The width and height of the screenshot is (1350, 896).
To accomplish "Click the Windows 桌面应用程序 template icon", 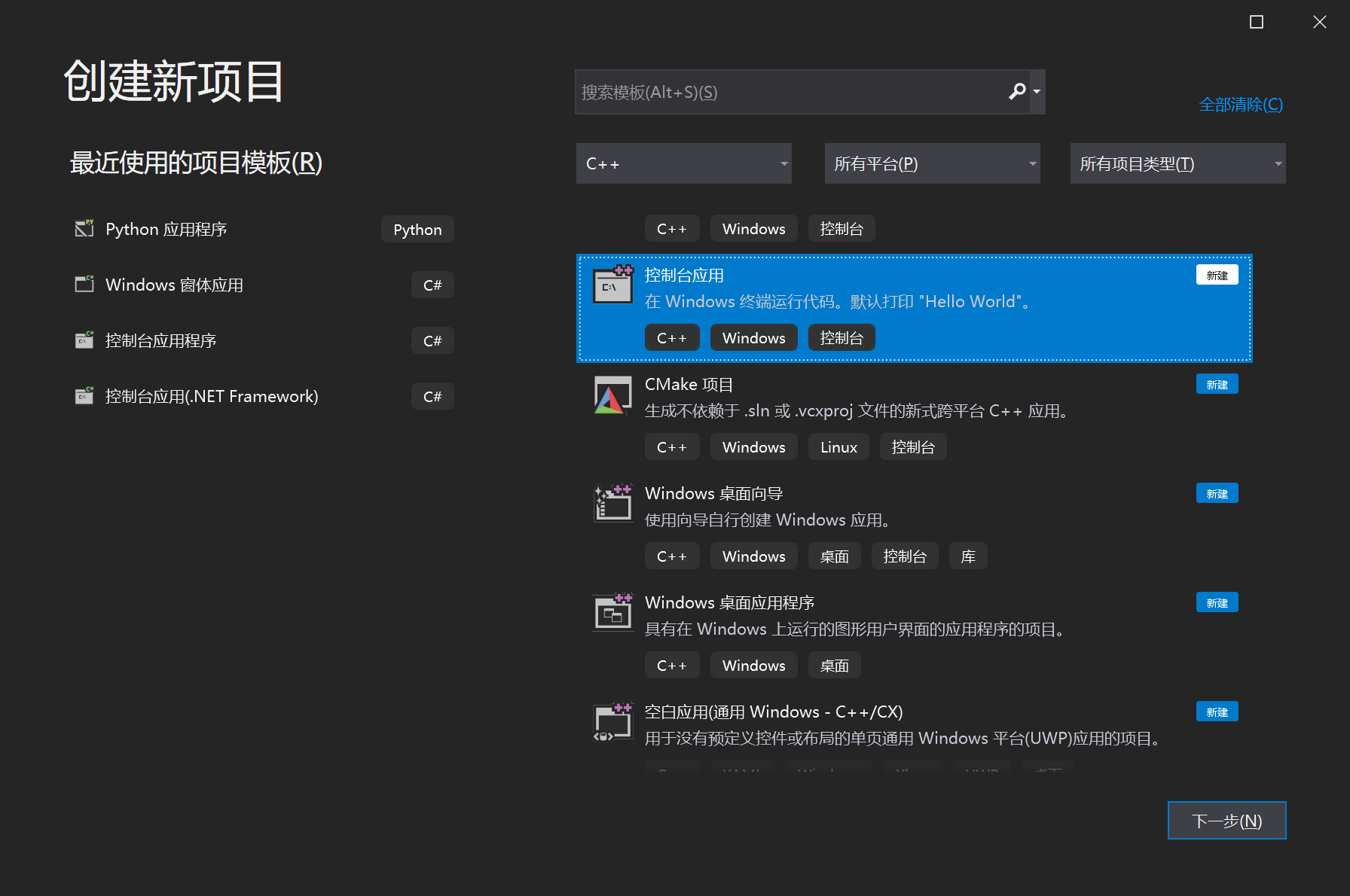I will 612,612.
